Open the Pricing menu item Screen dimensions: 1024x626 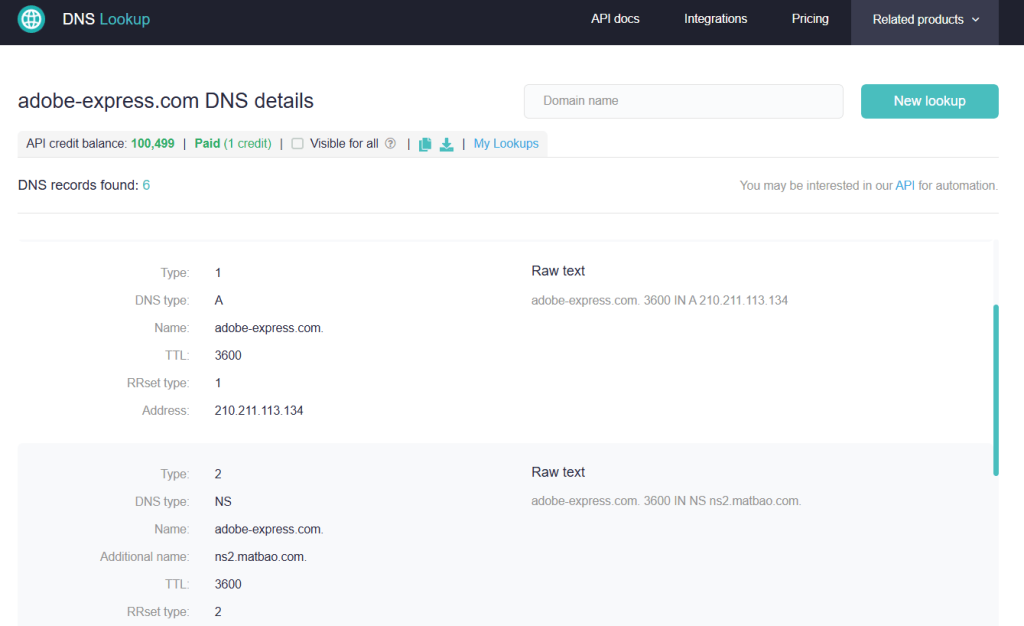(810, 19)
